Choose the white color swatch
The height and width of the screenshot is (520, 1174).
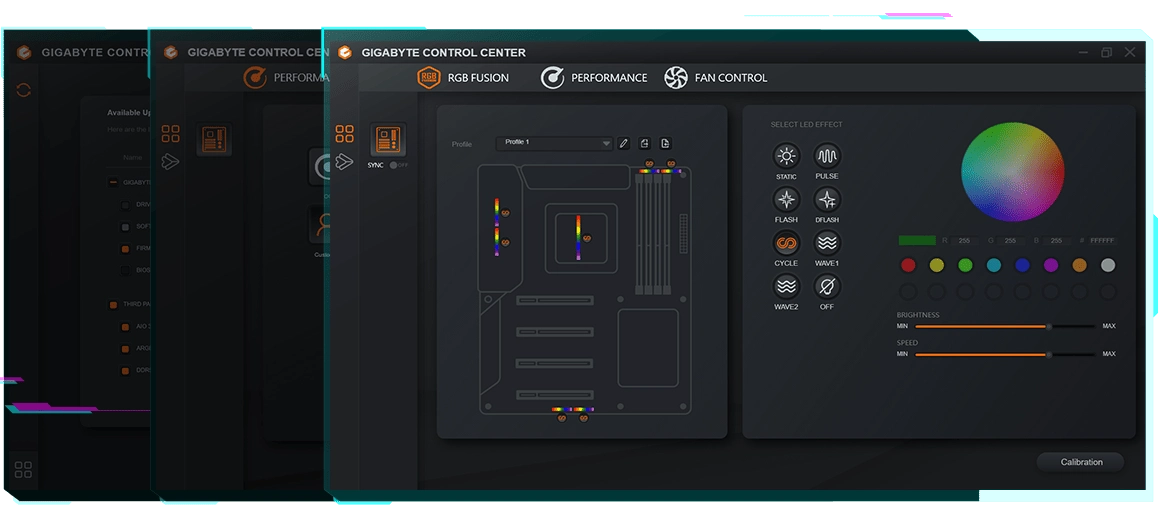click(1108, 265)
